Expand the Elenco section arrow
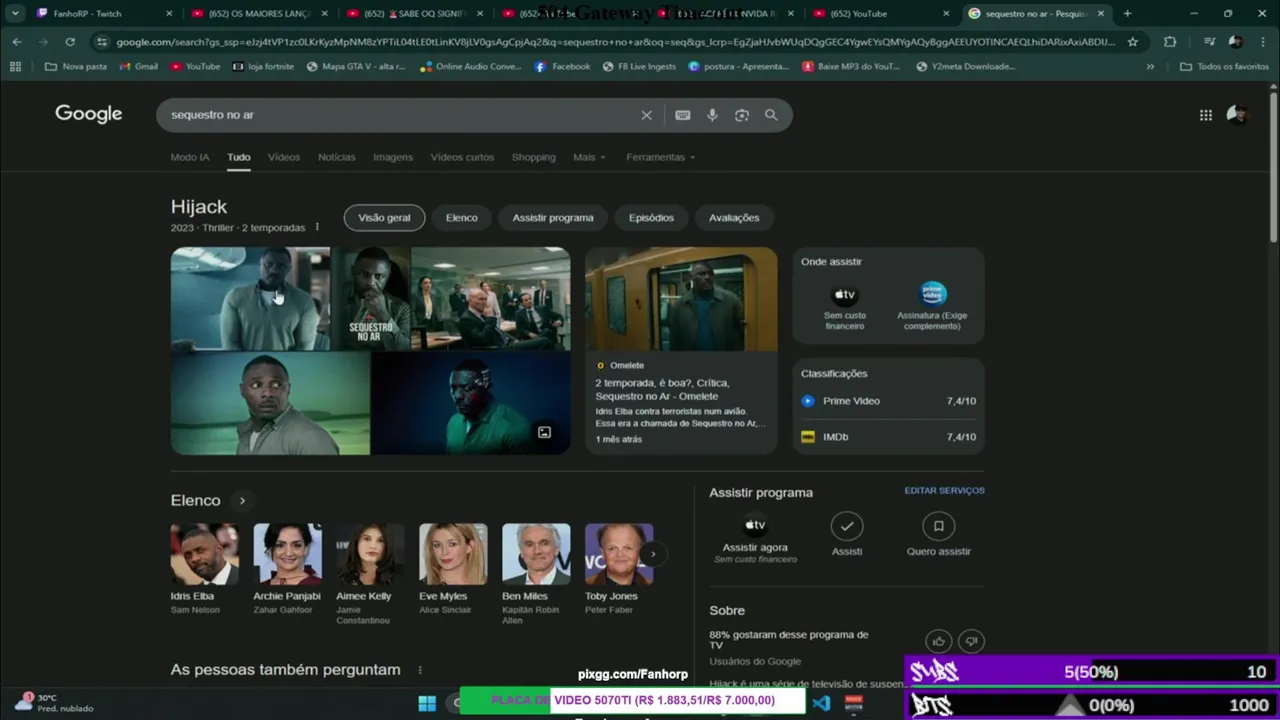The image size is (1280, 720). point(241,500)
